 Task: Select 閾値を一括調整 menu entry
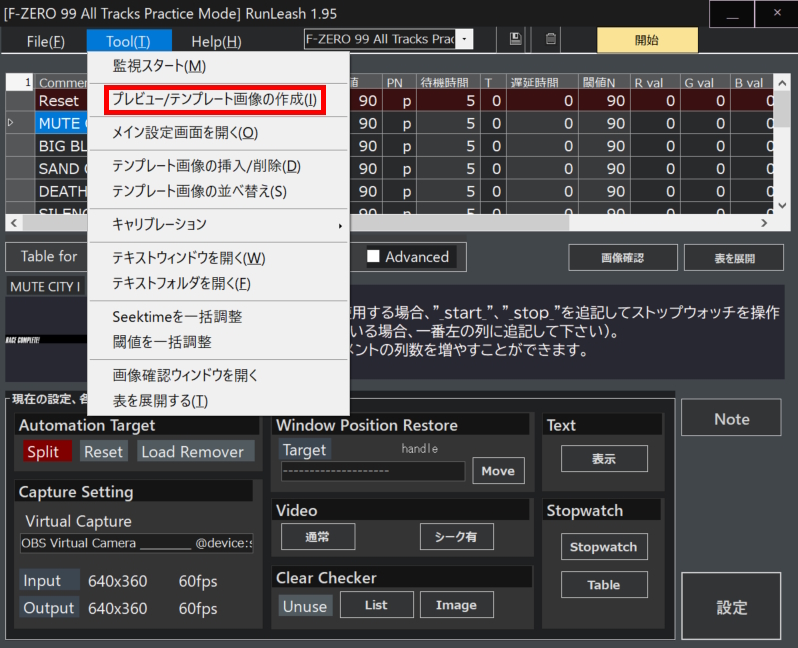(x=219, y=342)
